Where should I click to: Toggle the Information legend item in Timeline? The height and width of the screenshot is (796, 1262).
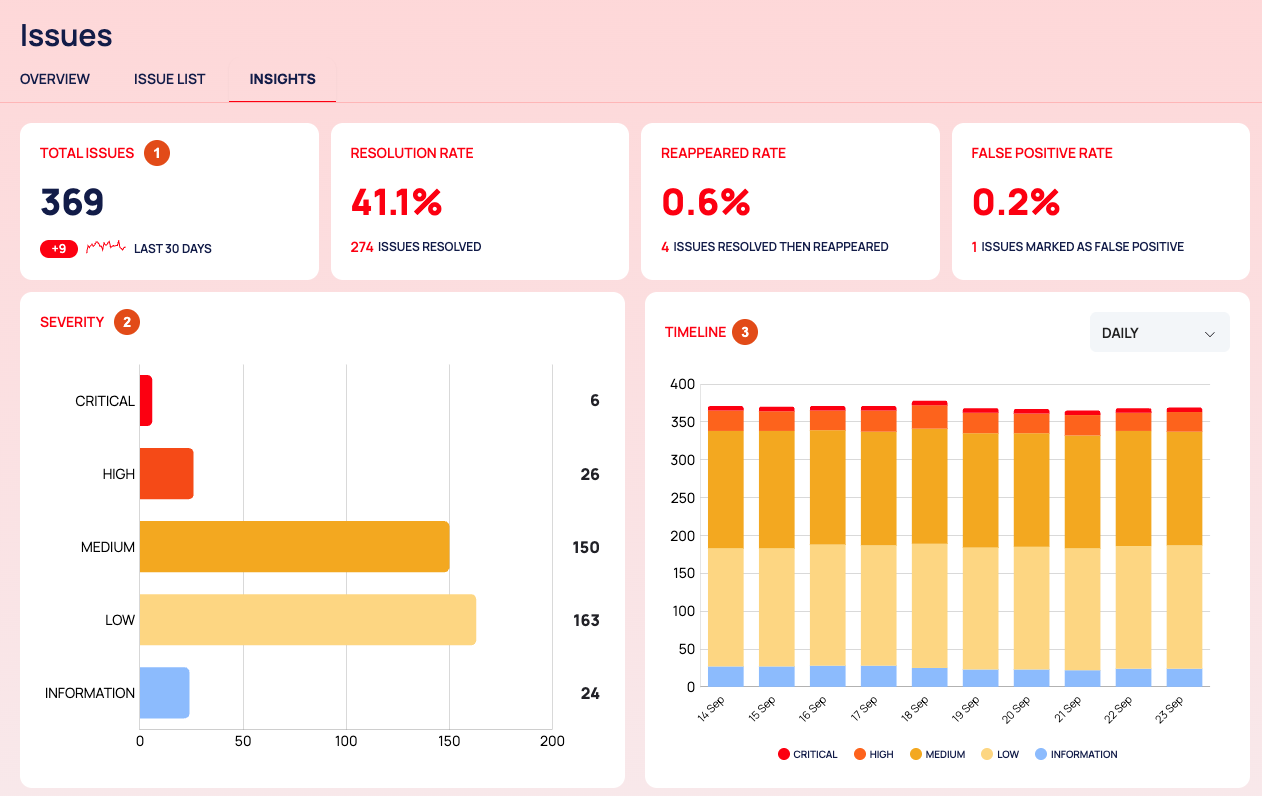click(1076, 754)
